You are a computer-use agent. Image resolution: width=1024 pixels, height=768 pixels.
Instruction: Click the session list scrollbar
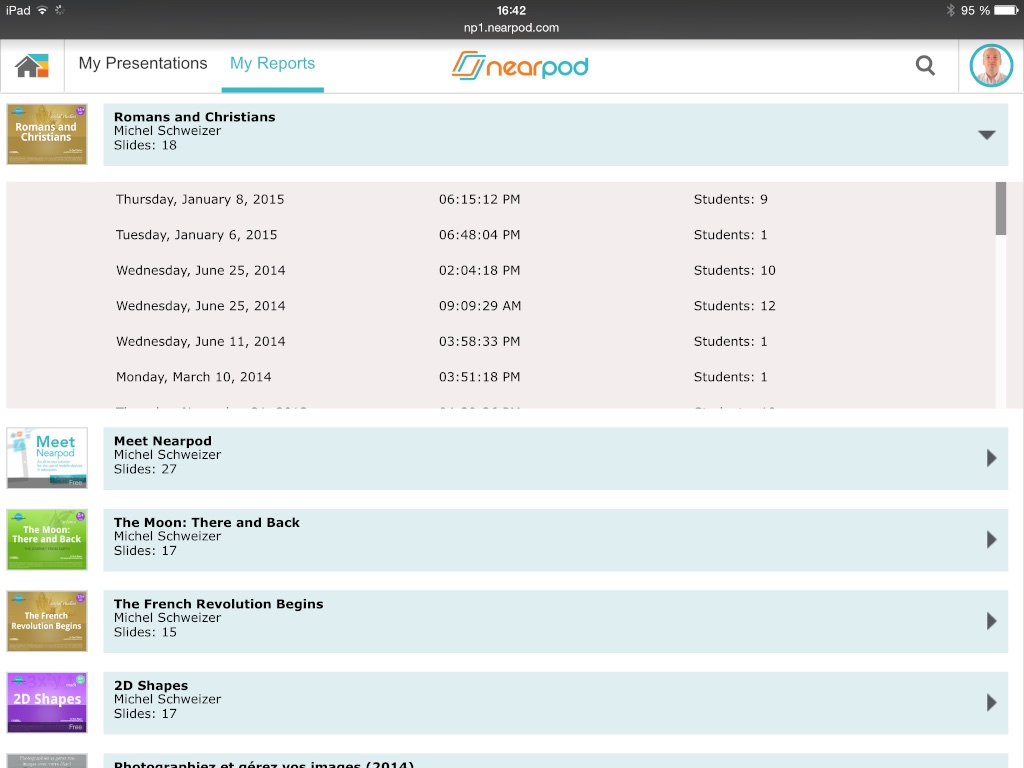(x=1001, y=210)
